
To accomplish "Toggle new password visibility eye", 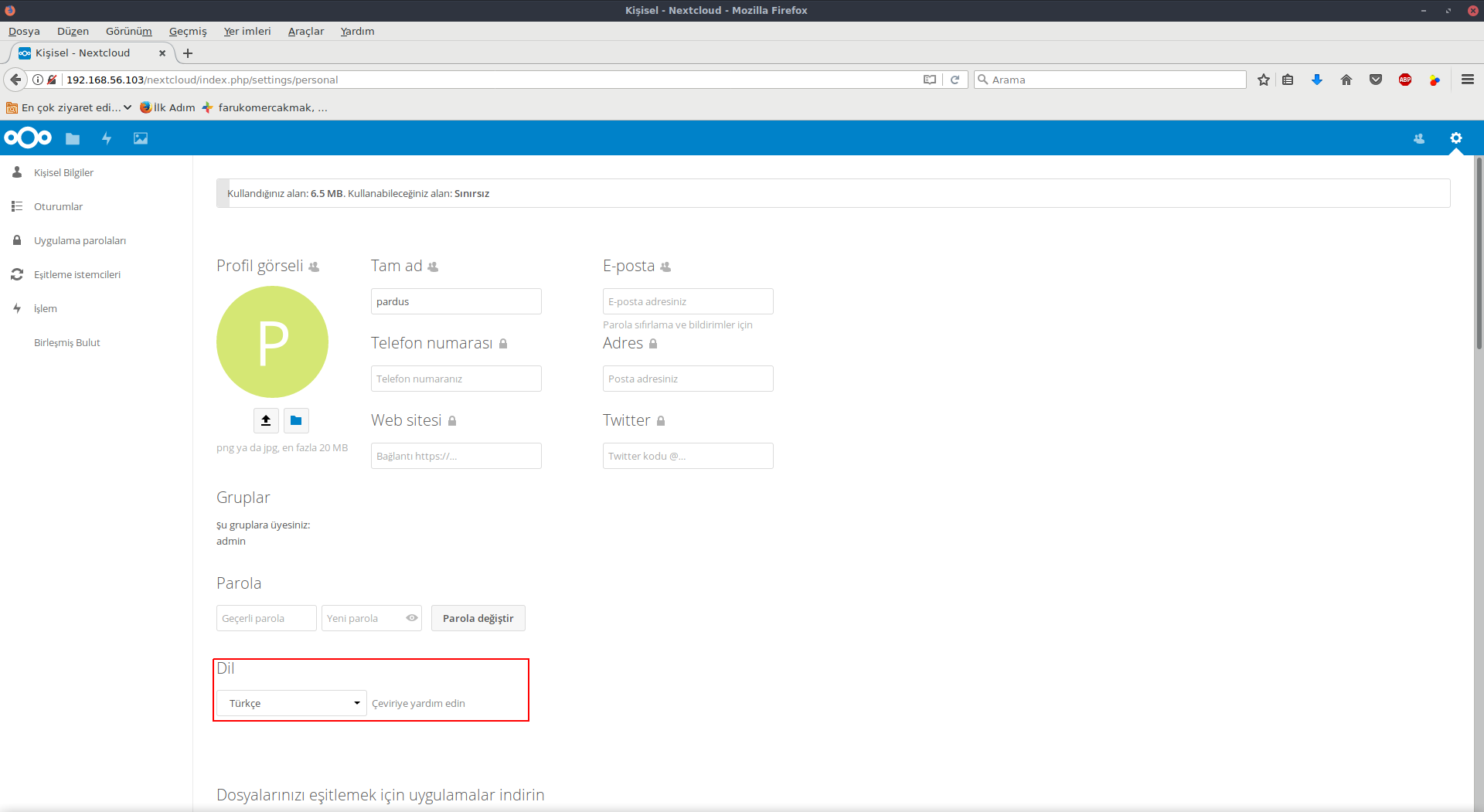I will (x=412, y=618).
